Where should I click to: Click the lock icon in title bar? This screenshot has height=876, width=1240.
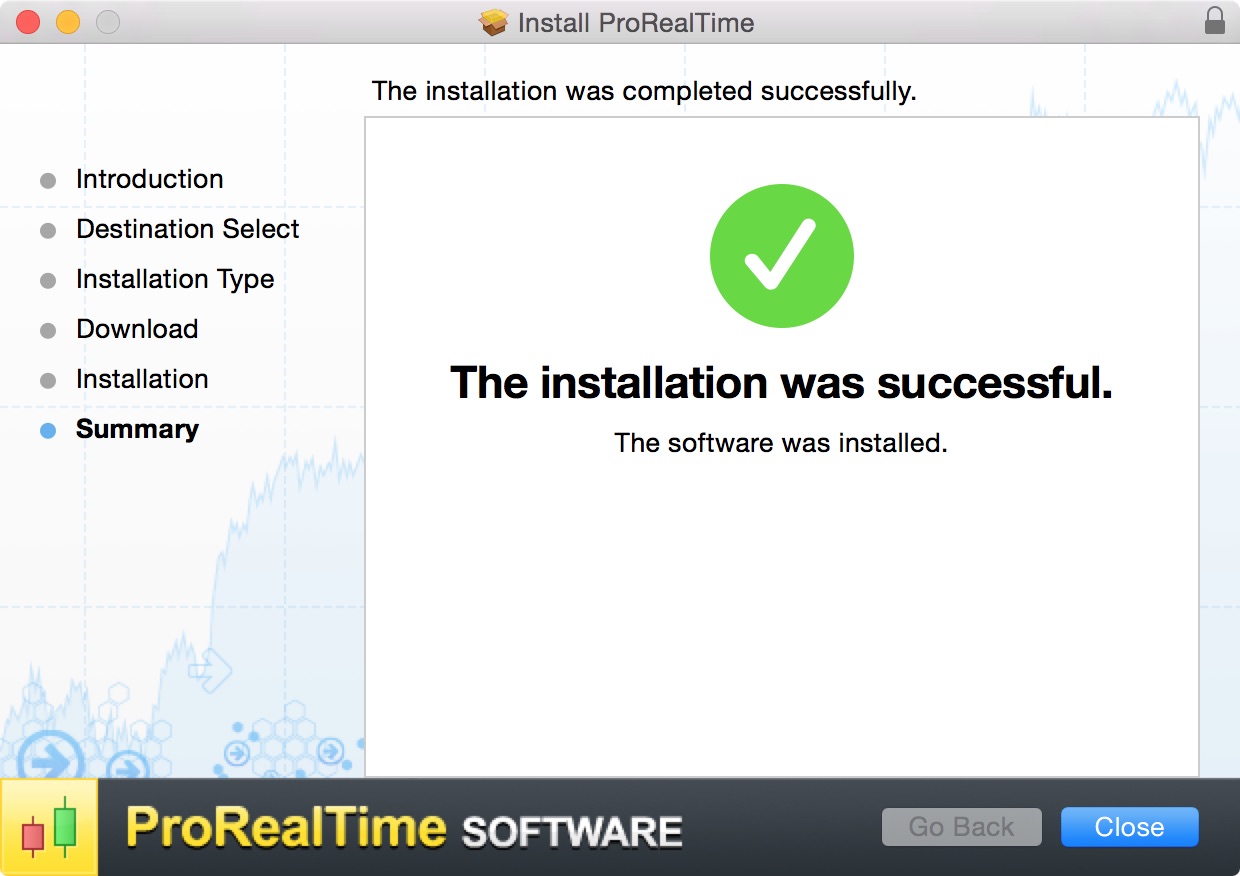click(x=1214, y=21)
